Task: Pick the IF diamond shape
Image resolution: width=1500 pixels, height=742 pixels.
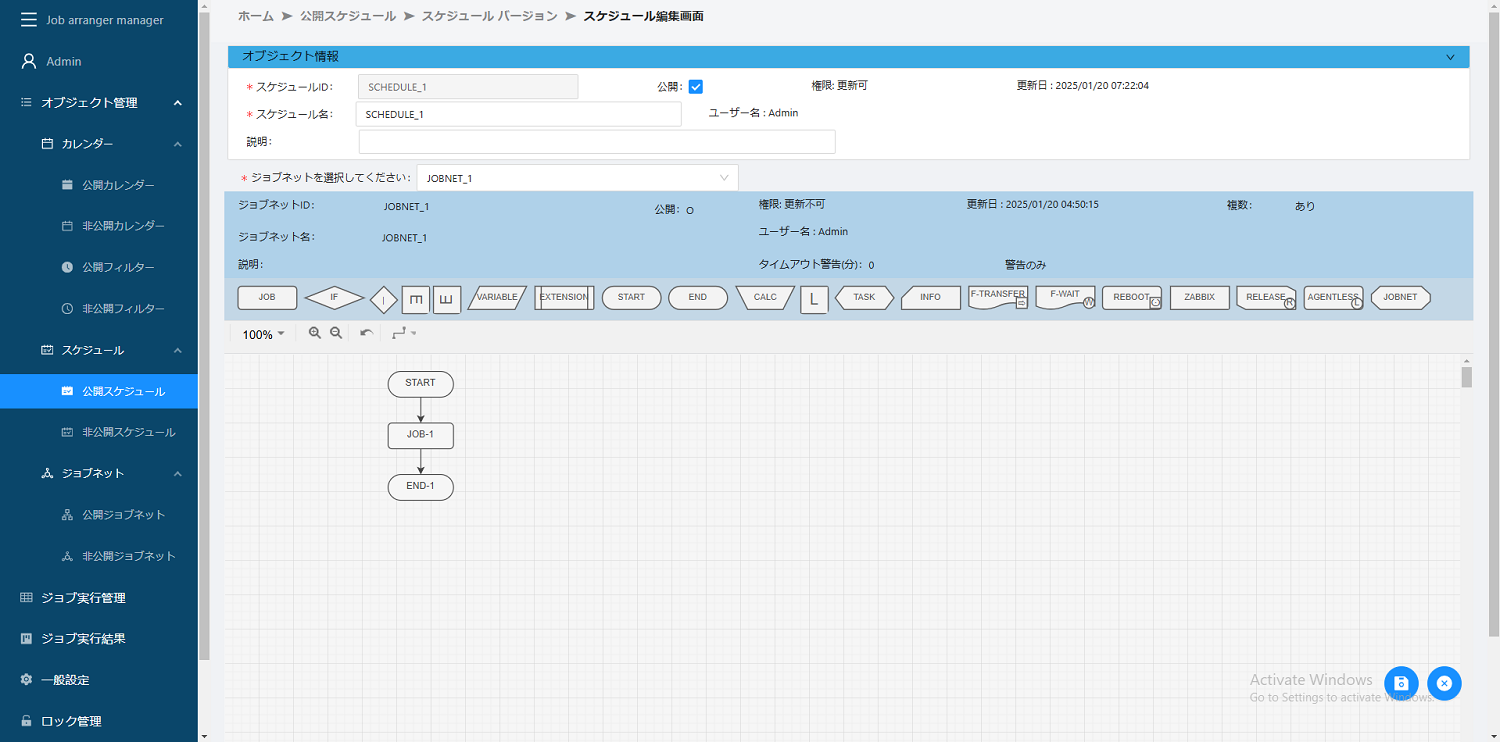Action: 334,297
